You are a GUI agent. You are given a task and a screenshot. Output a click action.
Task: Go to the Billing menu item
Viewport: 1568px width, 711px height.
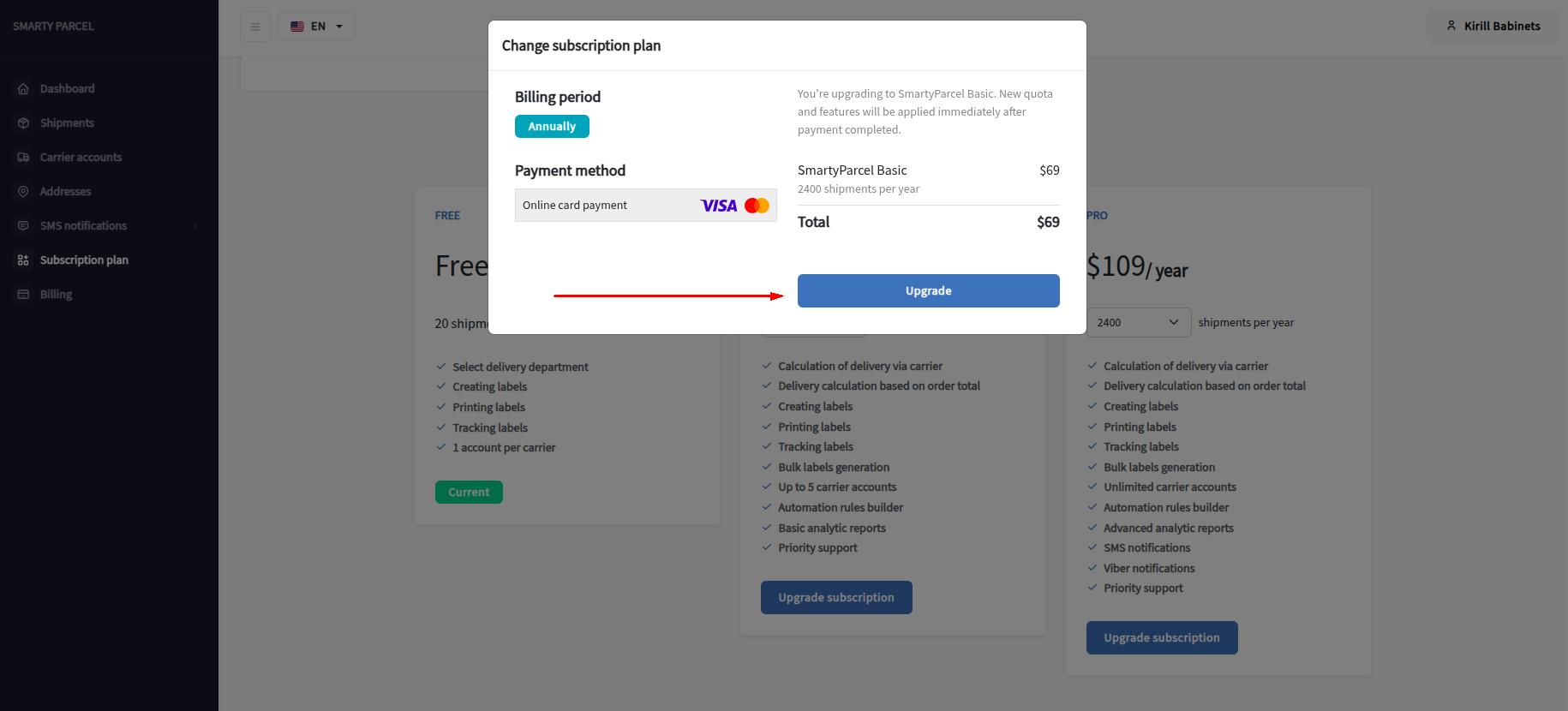coord(56,295)
